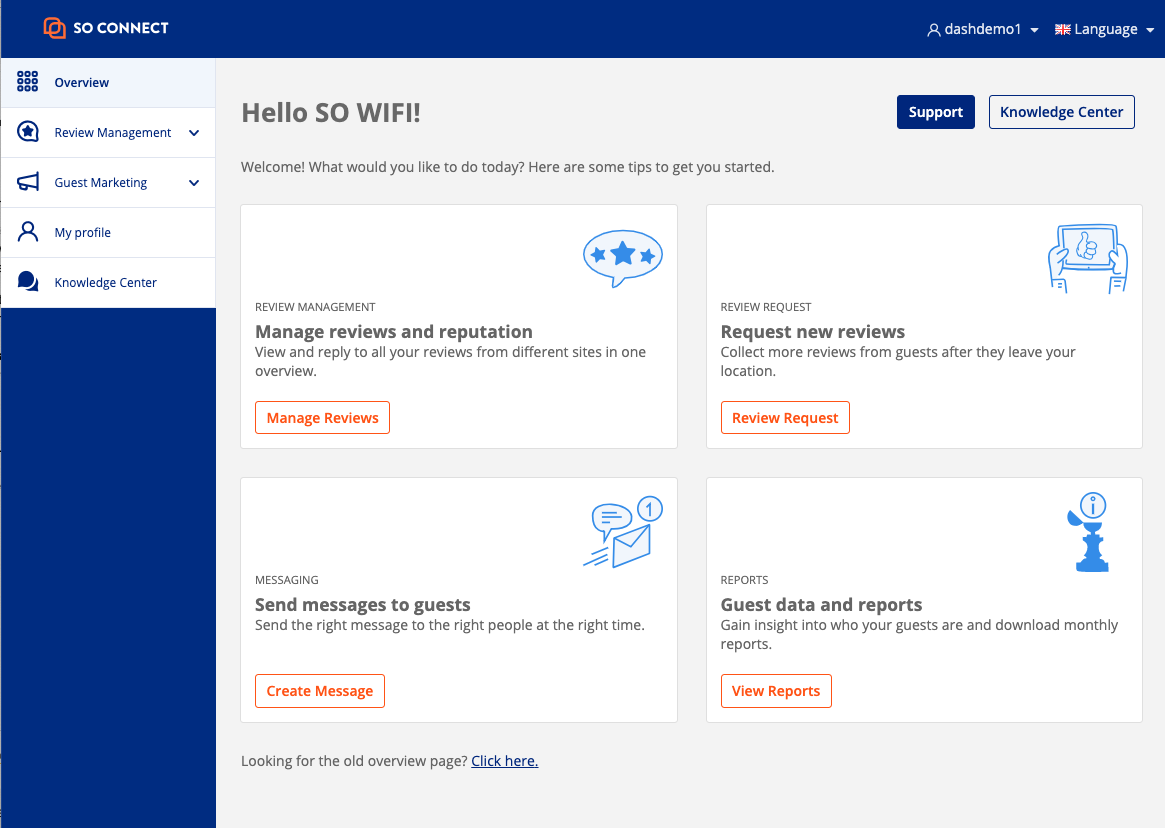This screenshot has width=1165, height=828.
Task: Follow the Click here old overview link
Action: pos(504,761)
